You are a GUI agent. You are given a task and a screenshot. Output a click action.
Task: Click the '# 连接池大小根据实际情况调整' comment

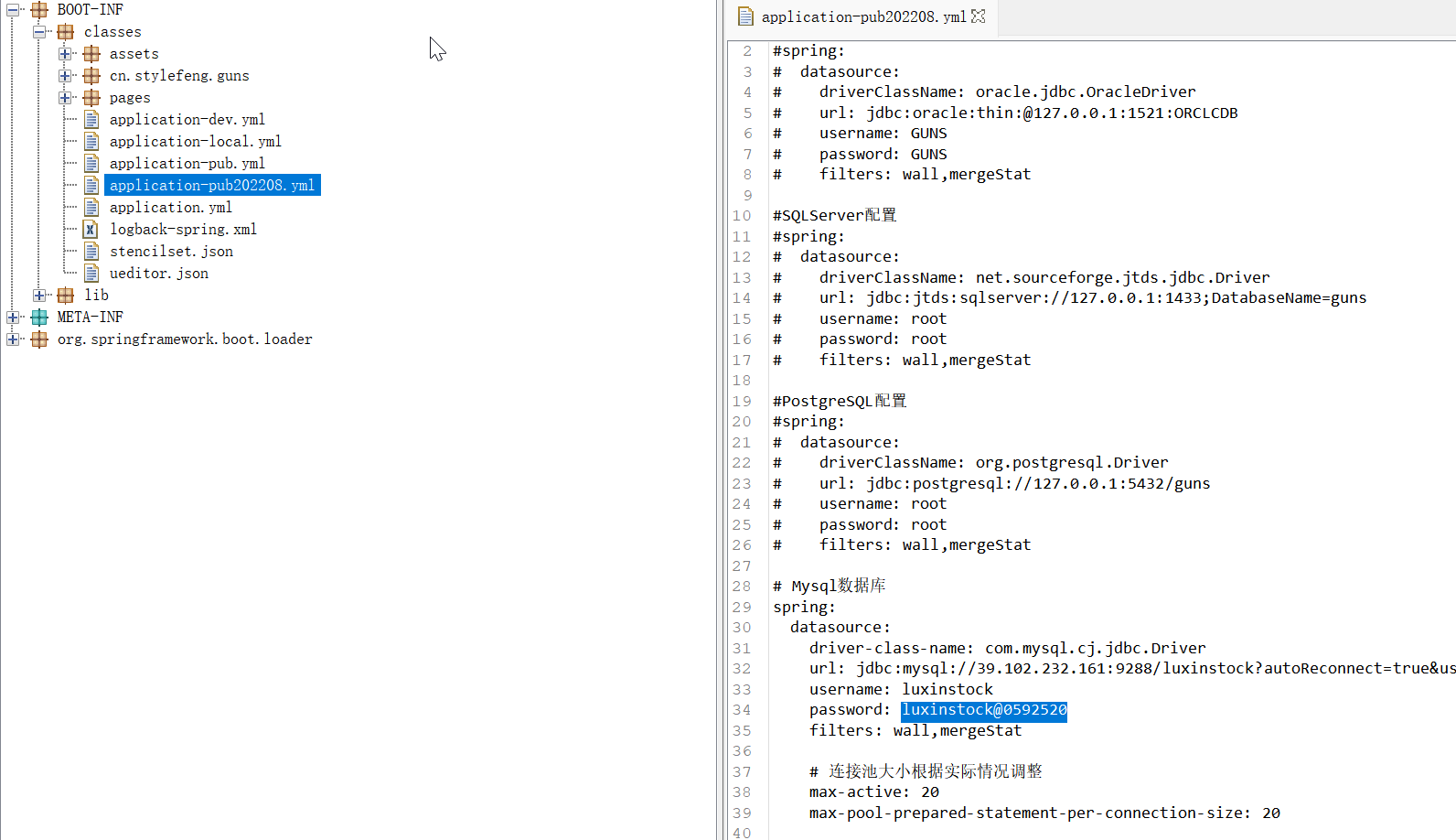(926, 772)
